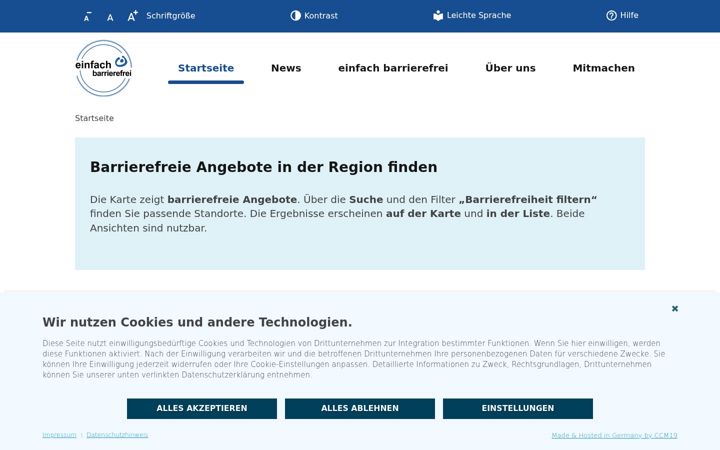Click heading Wir nutzen Cookies und andere Technologien
The height and width of the screenshot is (450, 720).
pyautogui.click(x=197, y=322)
